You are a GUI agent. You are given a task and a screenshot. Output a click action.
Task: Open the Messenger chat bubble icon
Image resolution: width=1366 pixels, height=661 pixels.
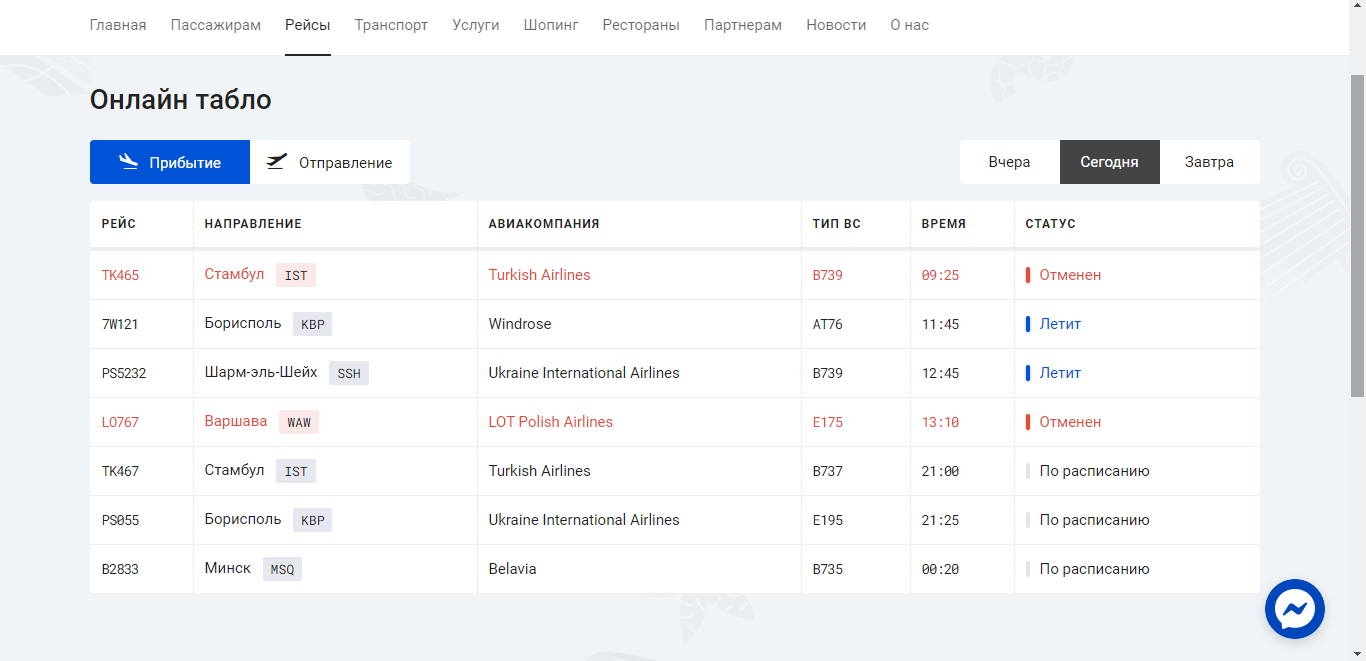1295,609
